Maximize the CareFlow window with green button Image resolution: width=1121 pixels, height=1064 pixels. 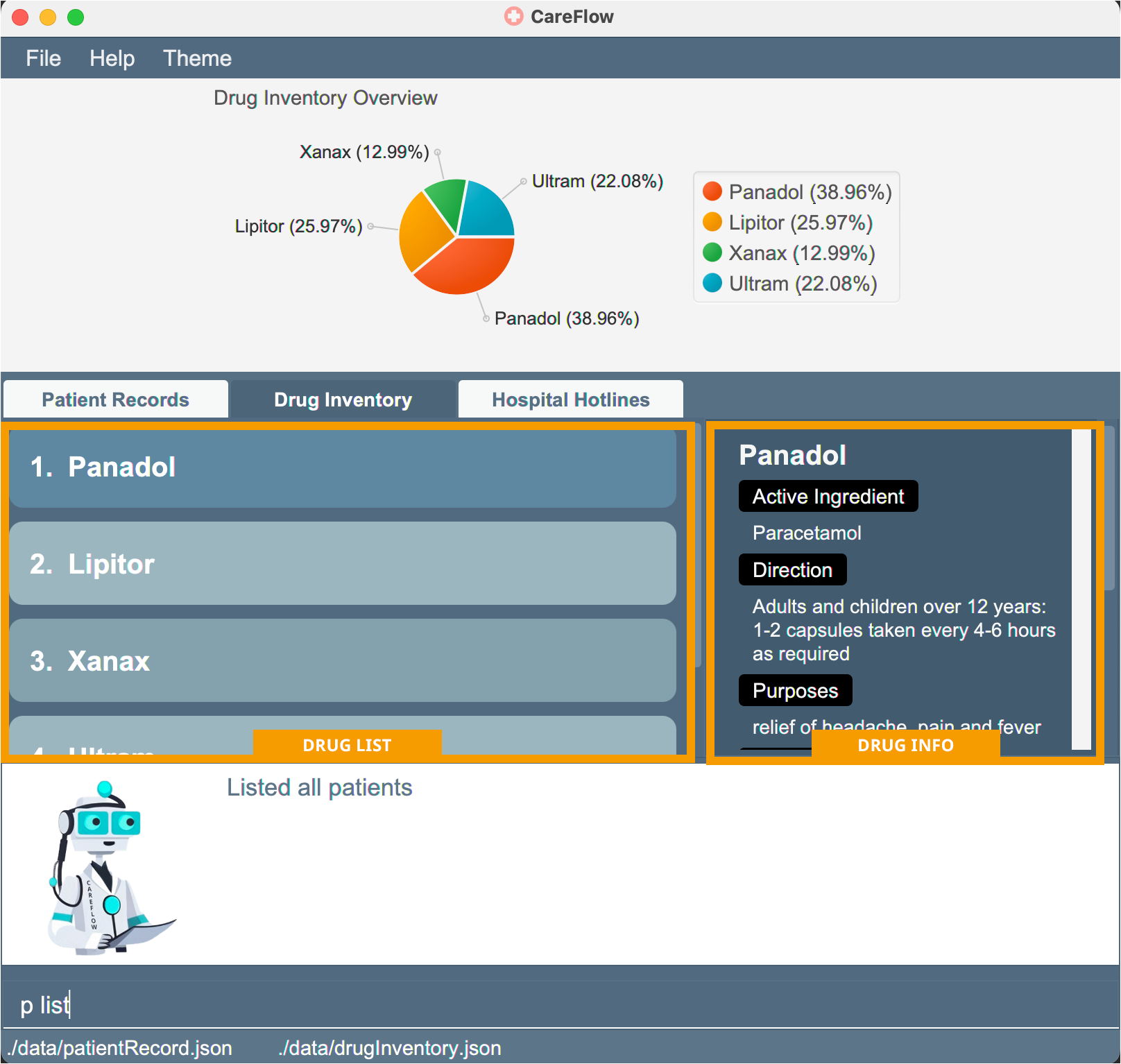point(76,17)
